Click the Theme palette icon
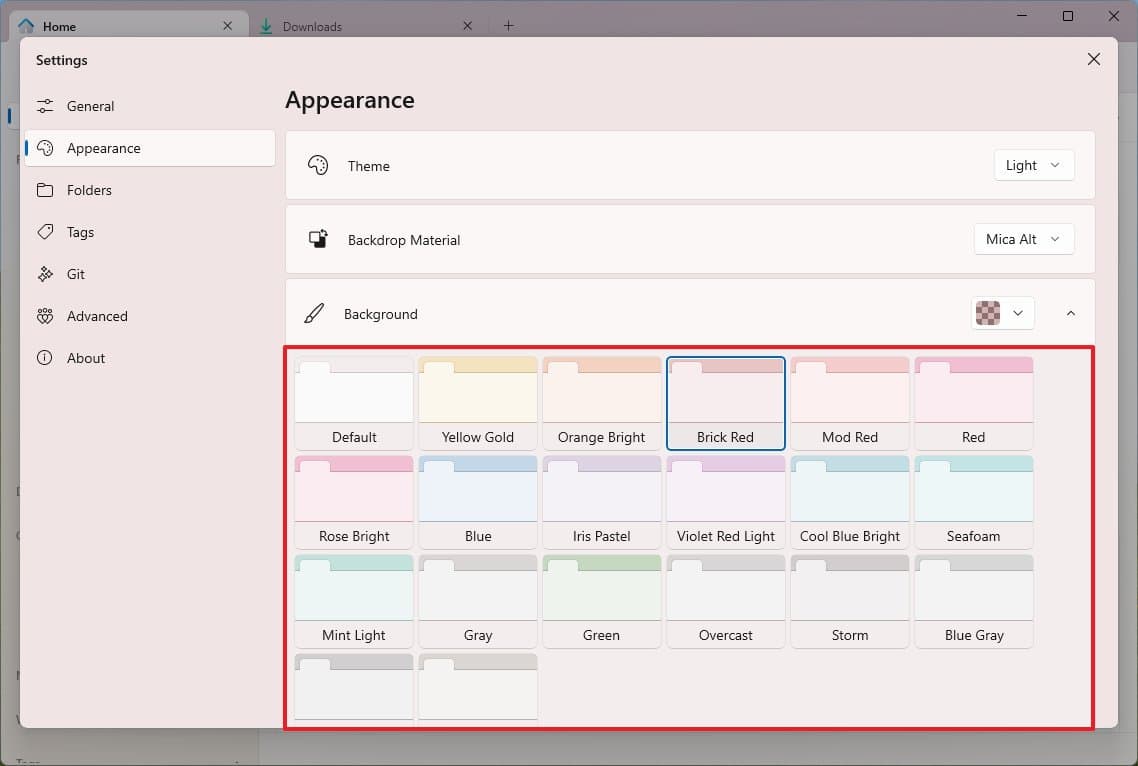This screenshot has height=766, width=1138. tap(318, 165)
